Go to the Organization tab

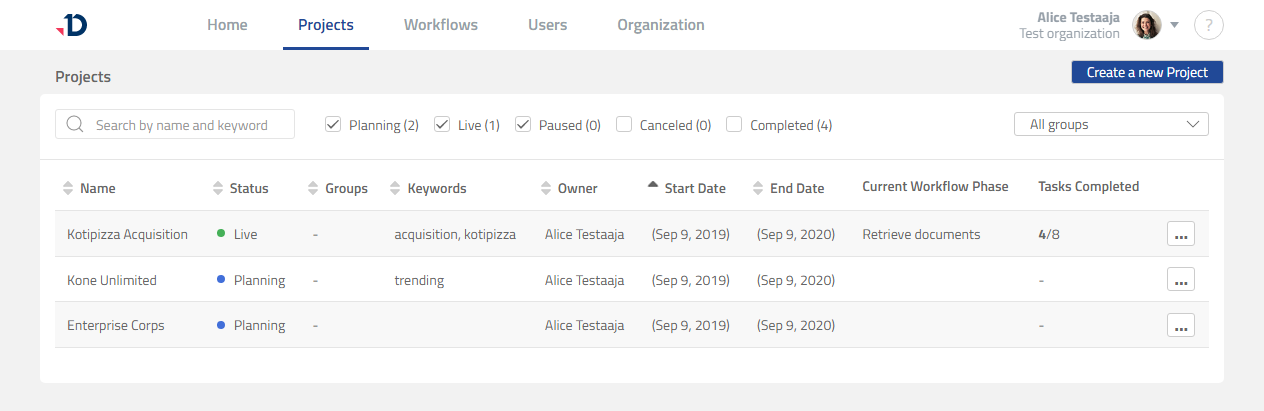click(x=660, y=25)
